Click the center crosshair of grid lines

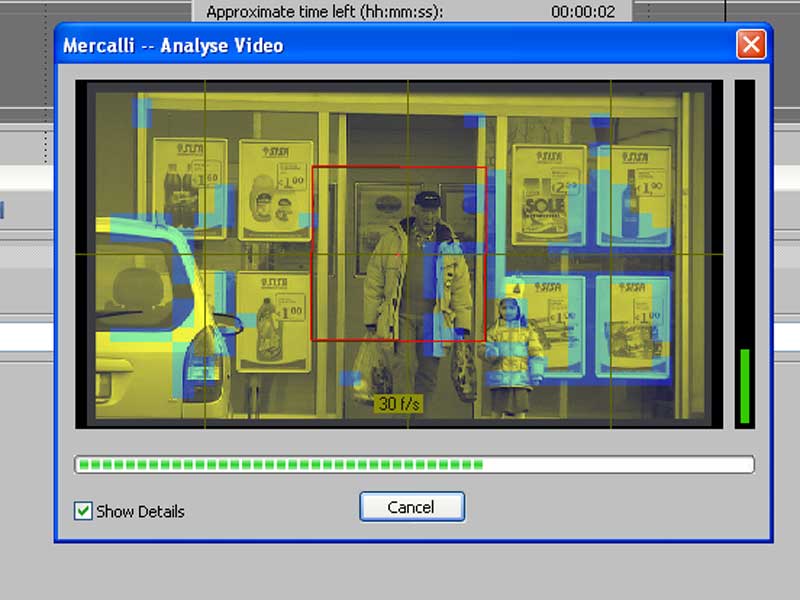coord(407,254)
